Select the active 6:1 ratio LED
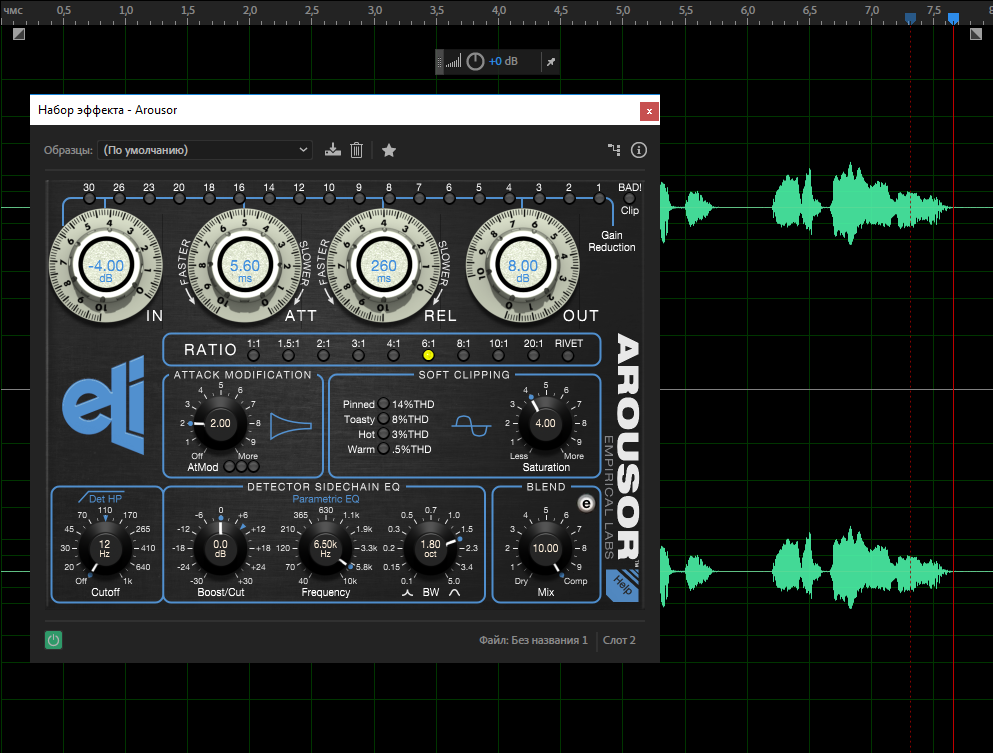Screen dimensions: 993x753 pos(428,356)
